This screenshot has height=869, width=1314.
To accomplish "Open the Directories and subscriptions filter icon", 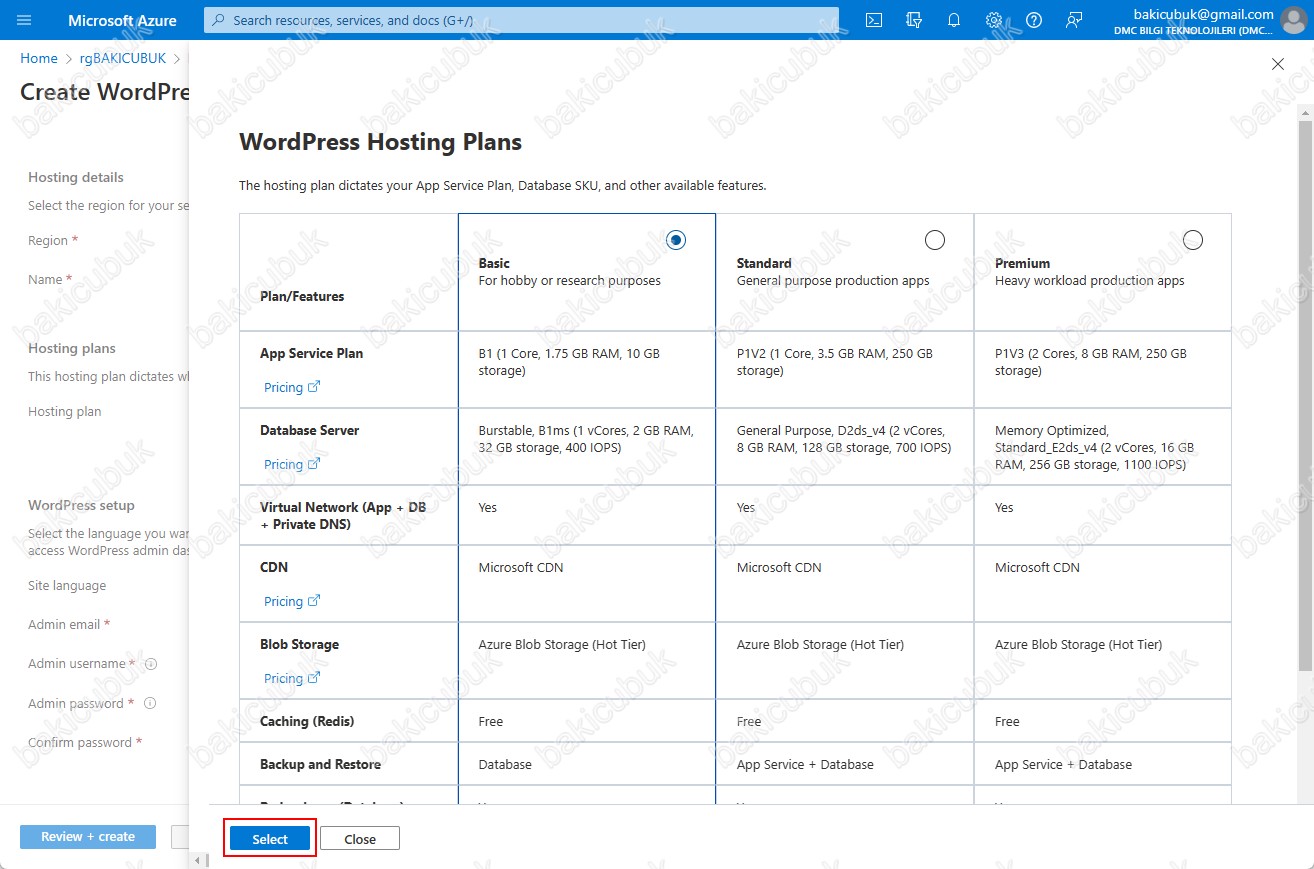I will point(914,20).
